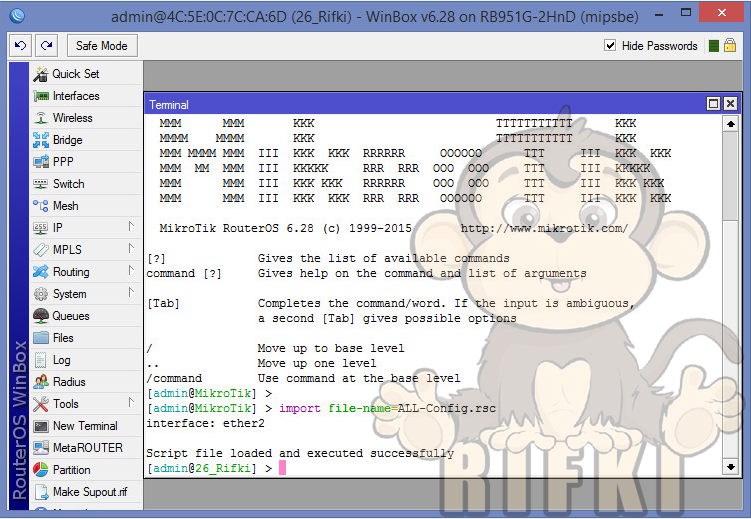
Task: Open the Interfaces menu icon
Action: pos(41,96)
